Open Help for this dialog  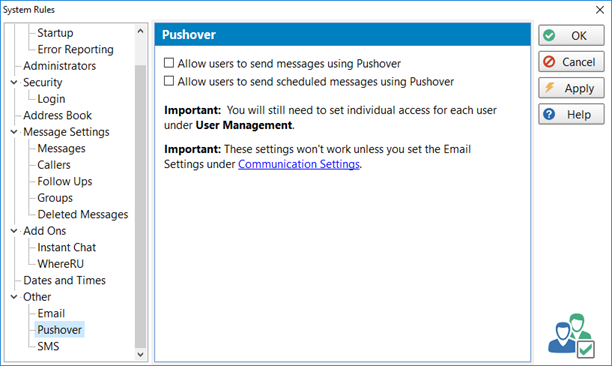pos(571,114)
